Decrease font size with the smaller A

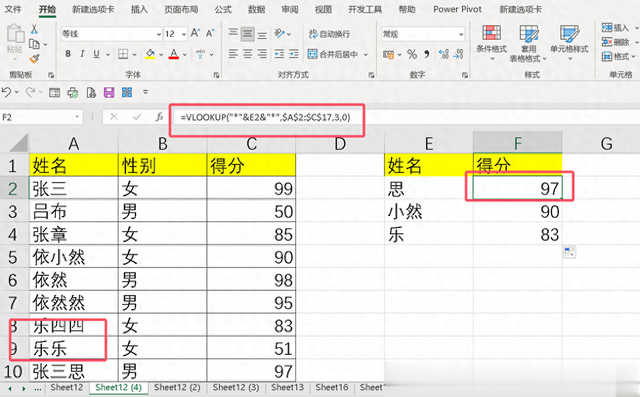point(210,33)
